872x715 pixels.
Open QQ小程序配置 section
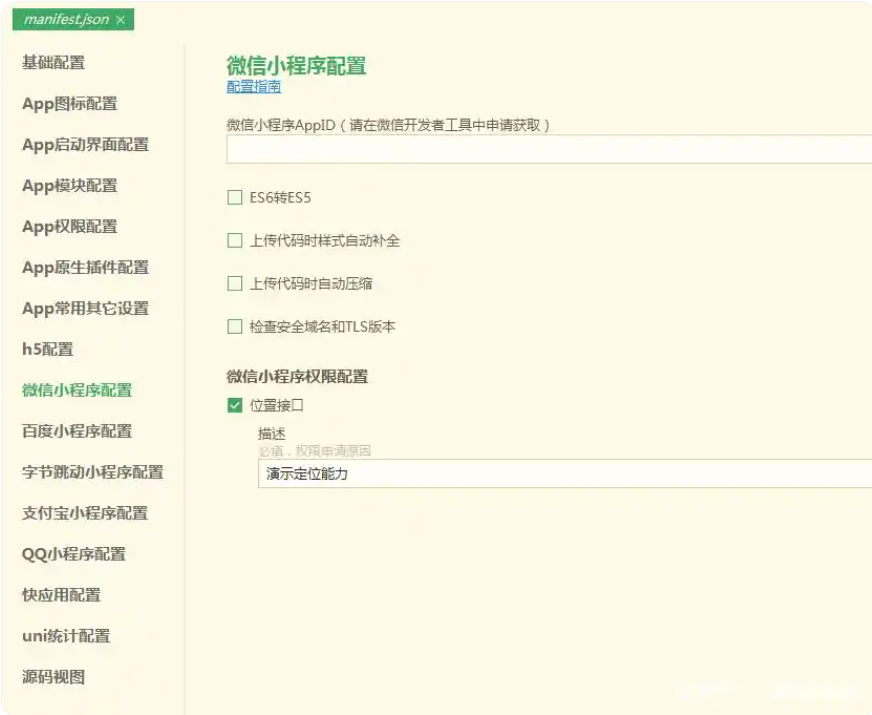click(x=74, y=554)
